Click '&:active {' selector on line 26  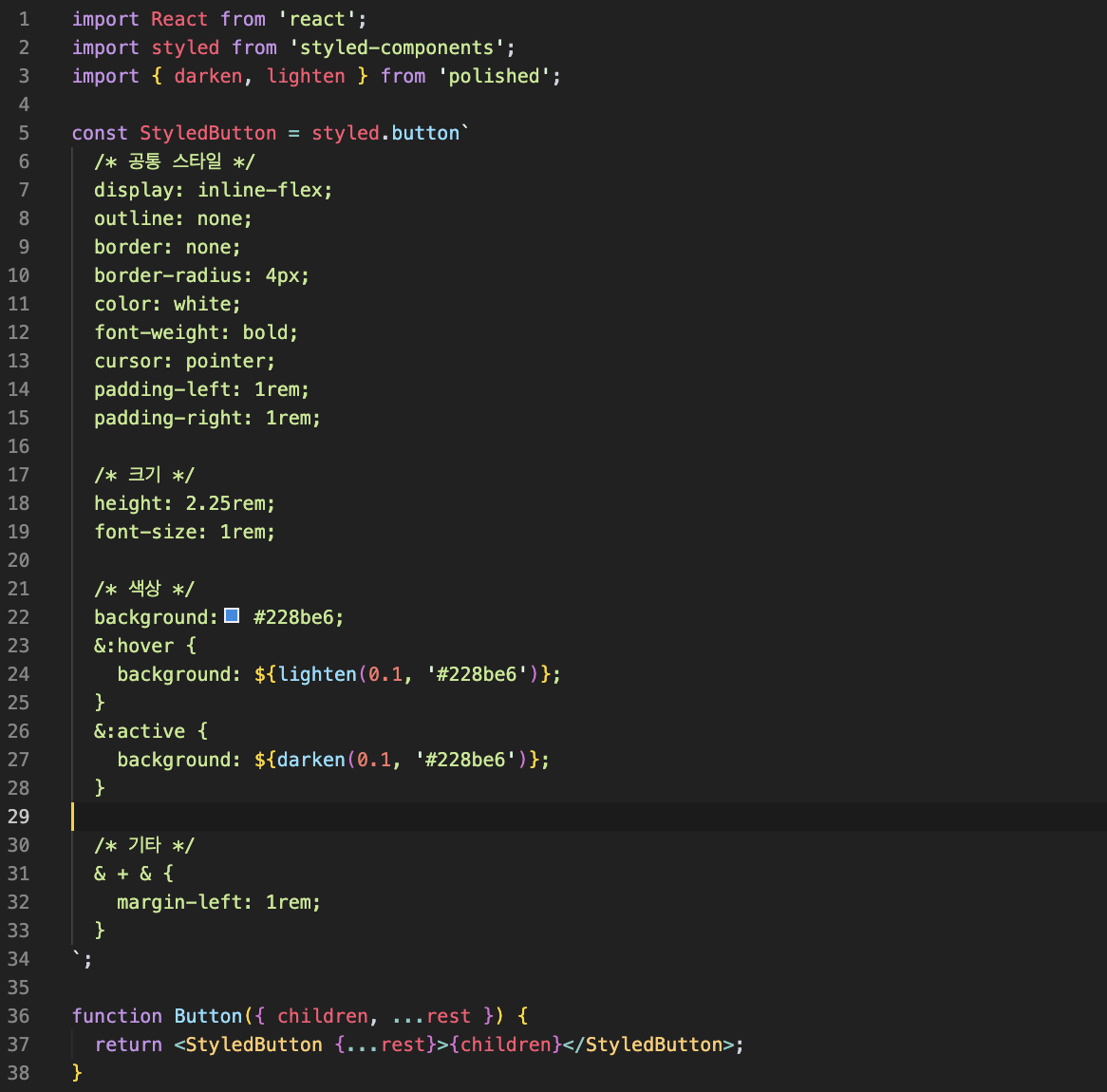tap(151, 731)
